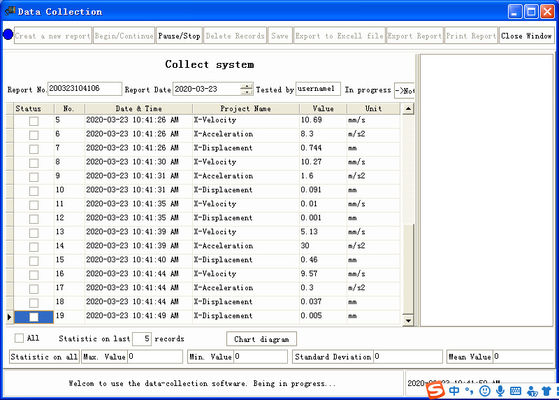Toggle Chinese input mode icon in tray
The height and width of the screenshot is (400, 559).
coord(454,391)
